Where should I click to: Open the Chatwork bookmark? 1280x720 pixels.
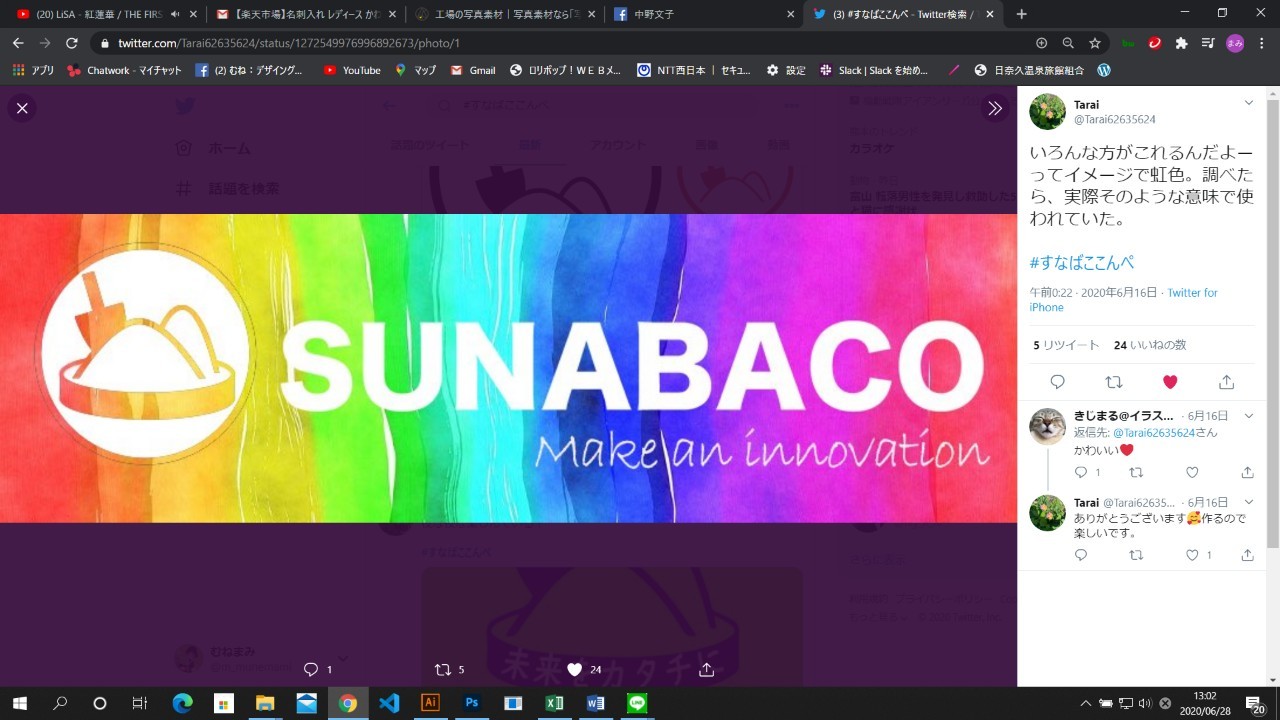tap(124, 70)
